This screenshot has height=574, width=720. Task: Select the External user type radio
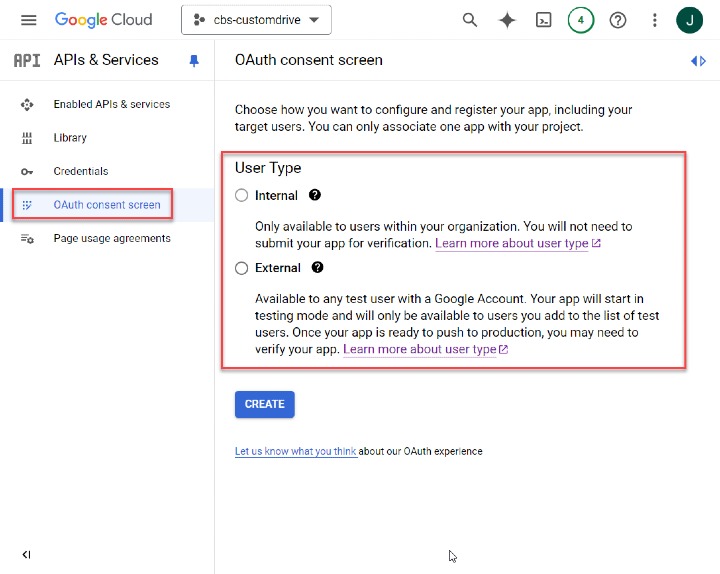241,268
